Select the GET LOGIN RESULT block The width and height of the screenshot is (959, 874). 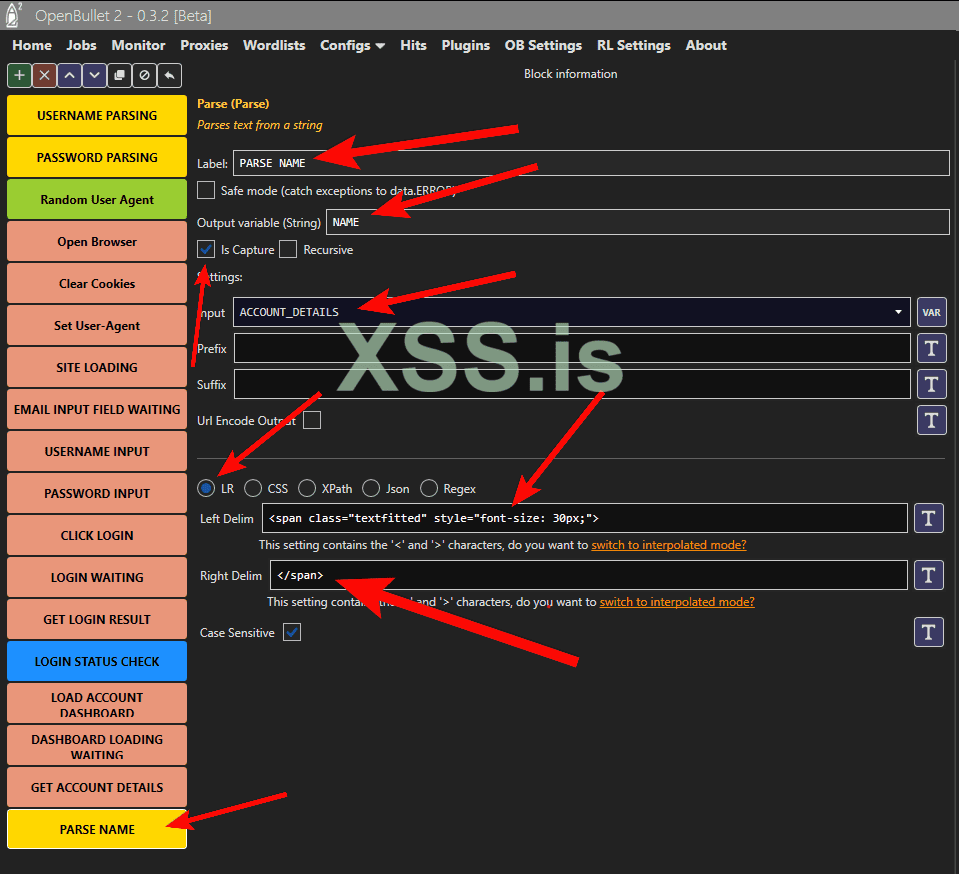coord(97,620)
